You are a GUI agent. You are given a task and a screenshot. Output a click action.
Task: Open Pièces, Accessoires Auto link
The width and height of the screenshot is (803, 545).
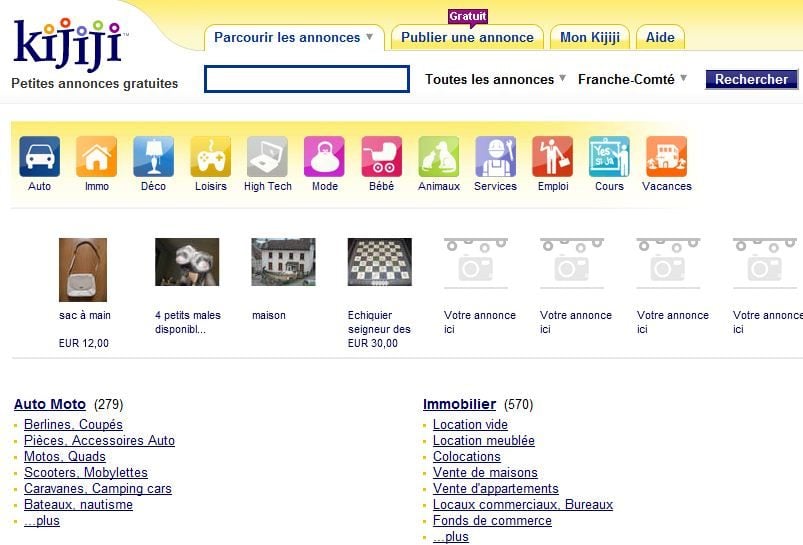pos(99,441)
